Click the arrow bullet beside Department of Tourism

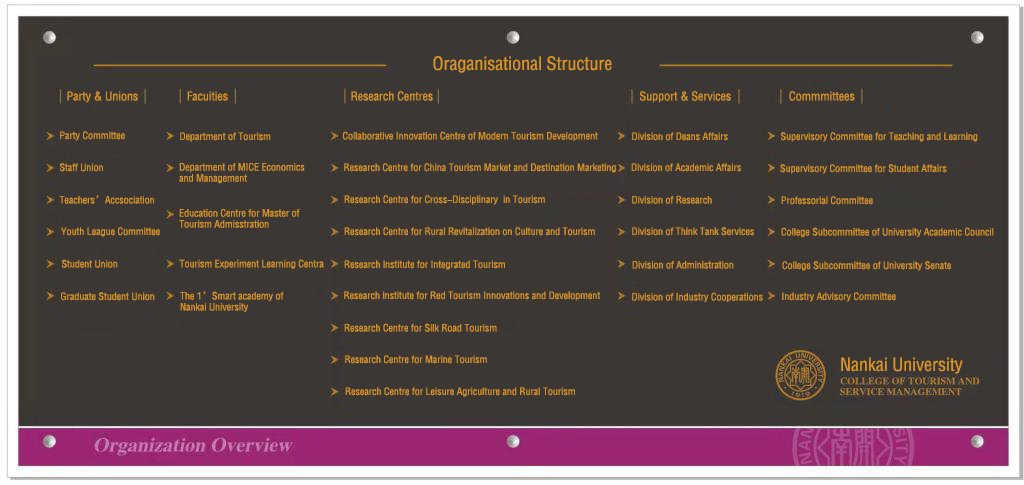[x=170, y=136]
